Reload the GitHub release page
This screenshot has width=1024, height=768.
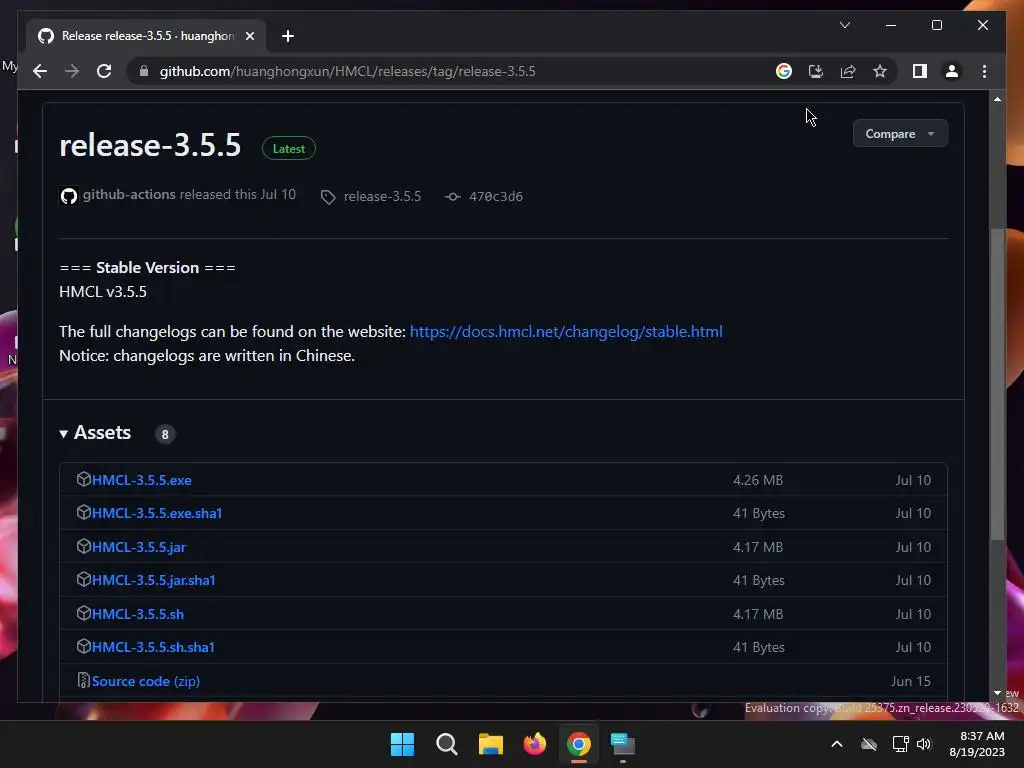(x=104, y=71)
